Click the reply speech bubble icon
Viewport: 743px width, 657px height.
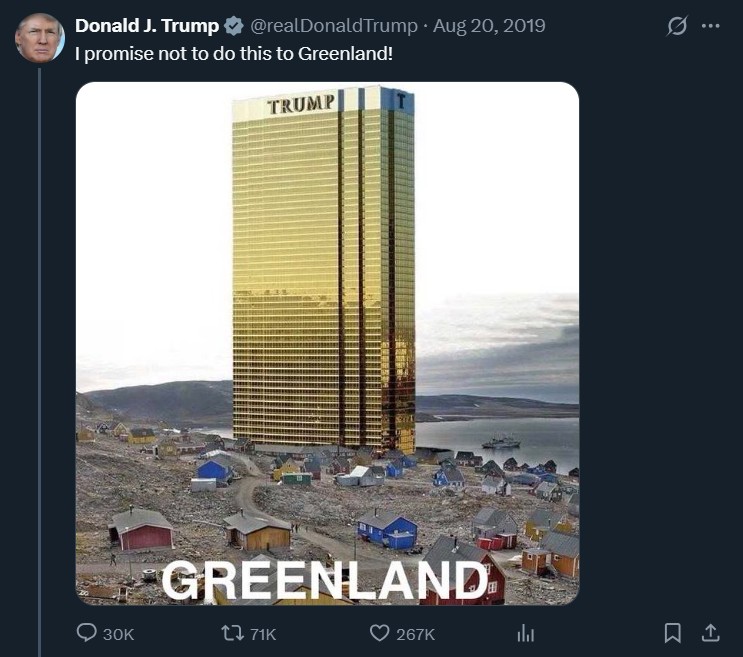(88, 633)
